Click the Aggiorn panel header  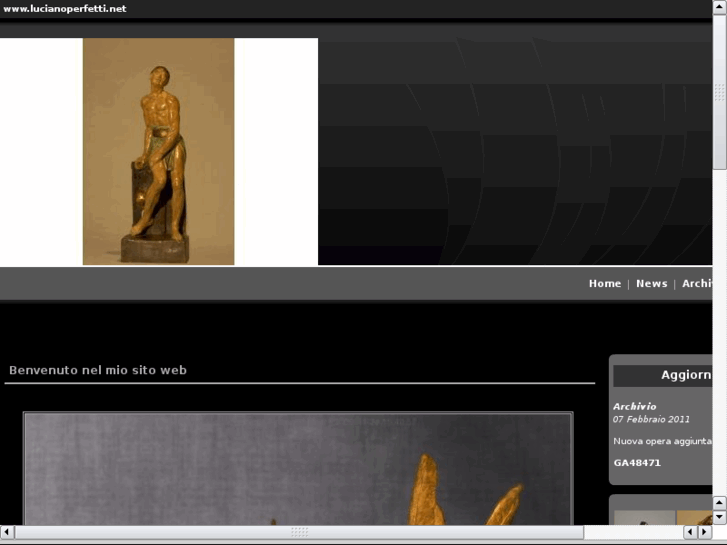(x=663, y=375)
